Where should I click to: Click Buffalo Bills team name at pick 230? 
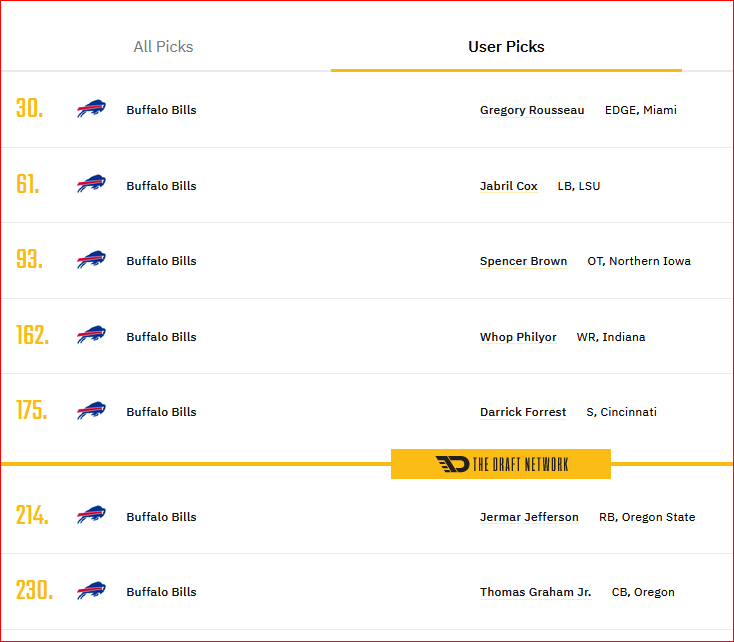tap(161, 592)
